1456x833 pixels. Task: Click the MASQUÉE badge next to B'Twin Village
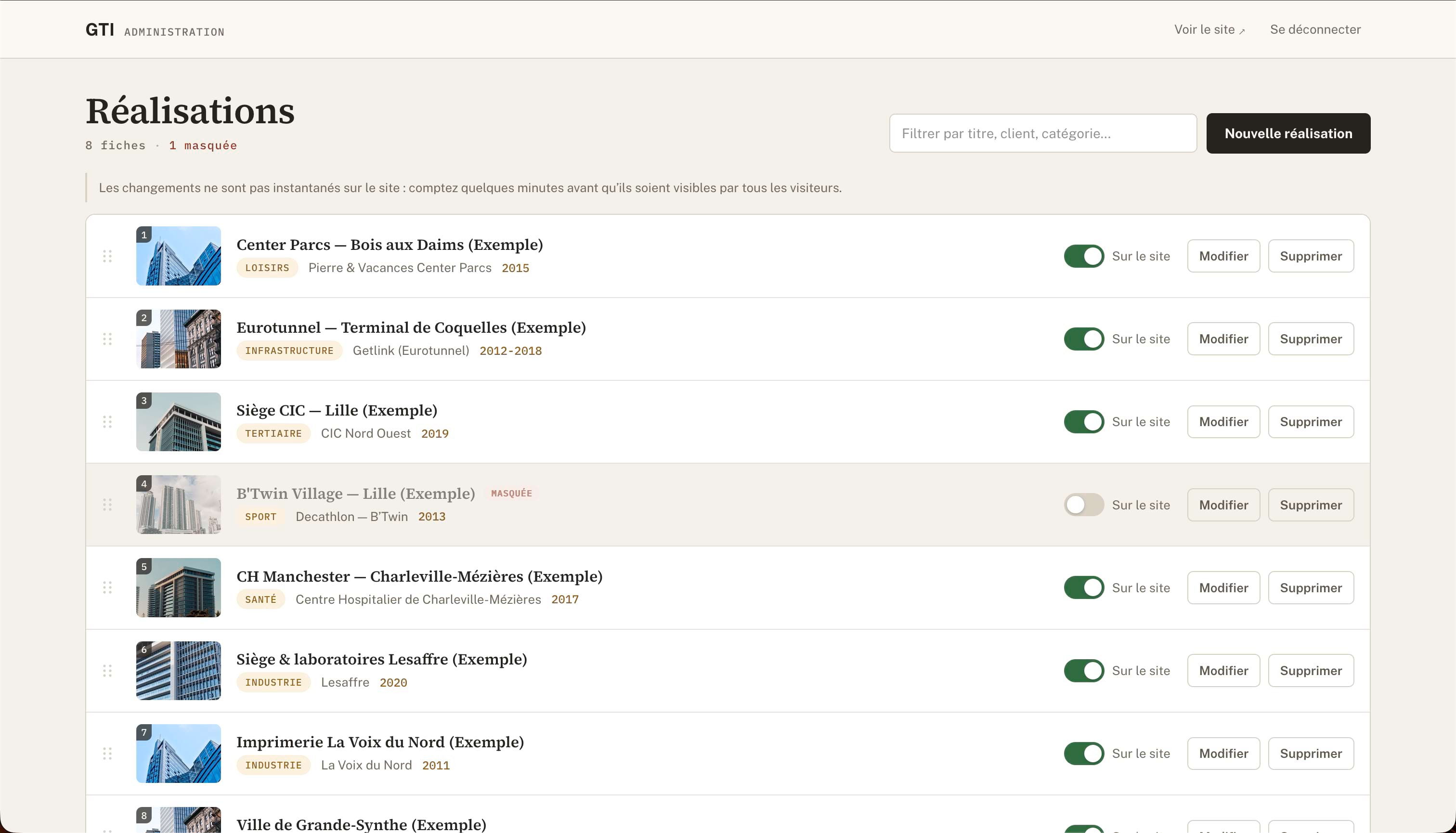pos(511,493)
